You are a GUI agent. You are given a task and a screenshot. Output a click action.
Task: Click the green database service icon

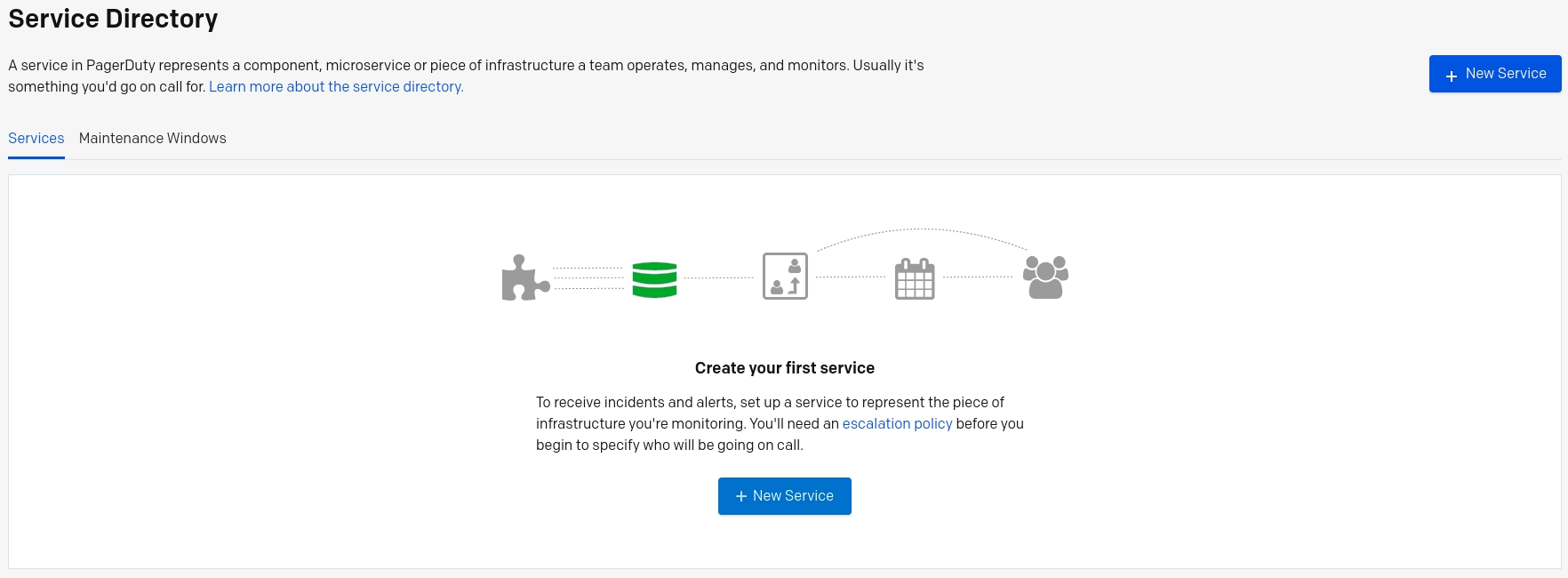click(654, 279)
